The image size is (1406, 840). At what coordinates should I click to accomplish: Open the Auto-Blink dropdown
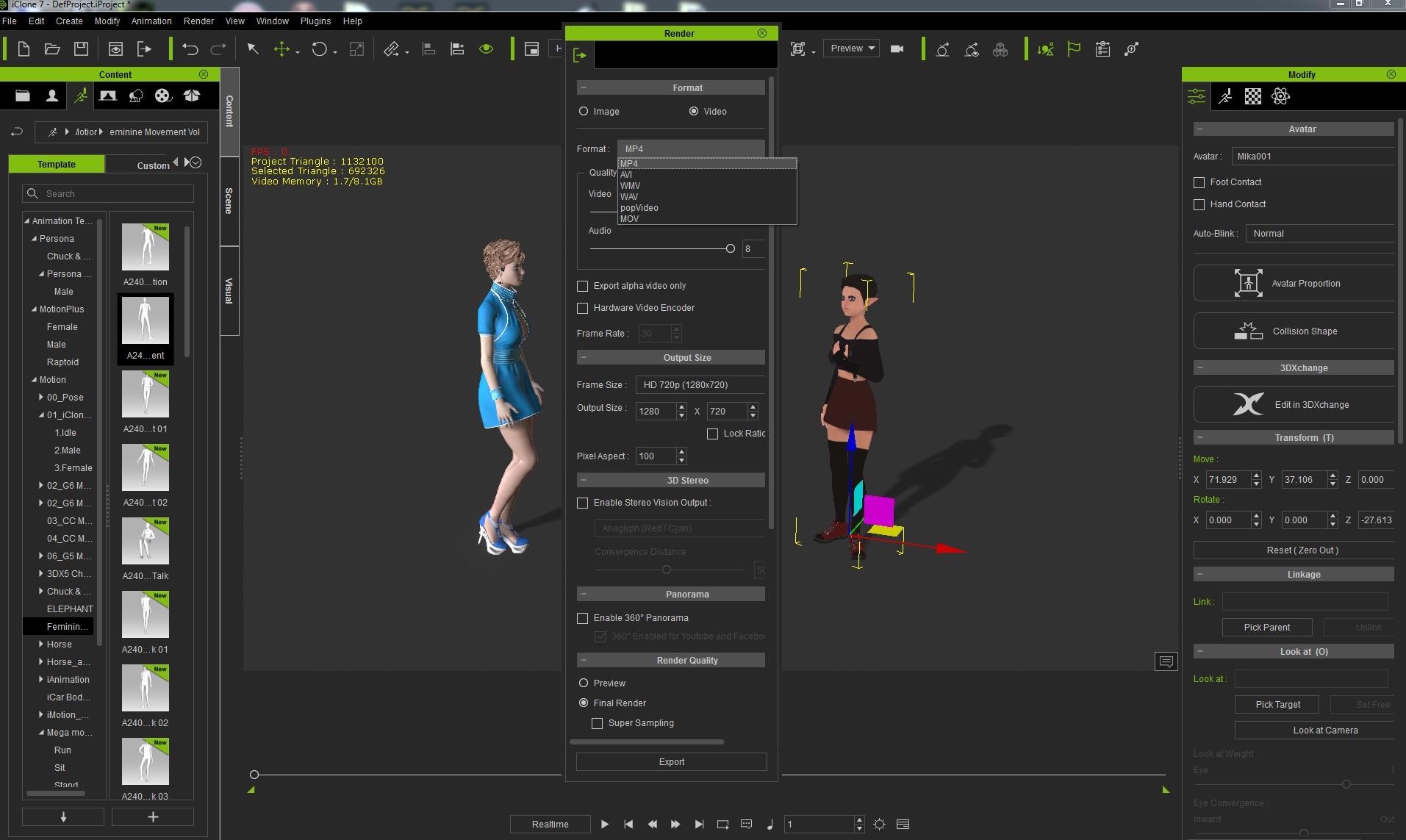click(1320, 233)
